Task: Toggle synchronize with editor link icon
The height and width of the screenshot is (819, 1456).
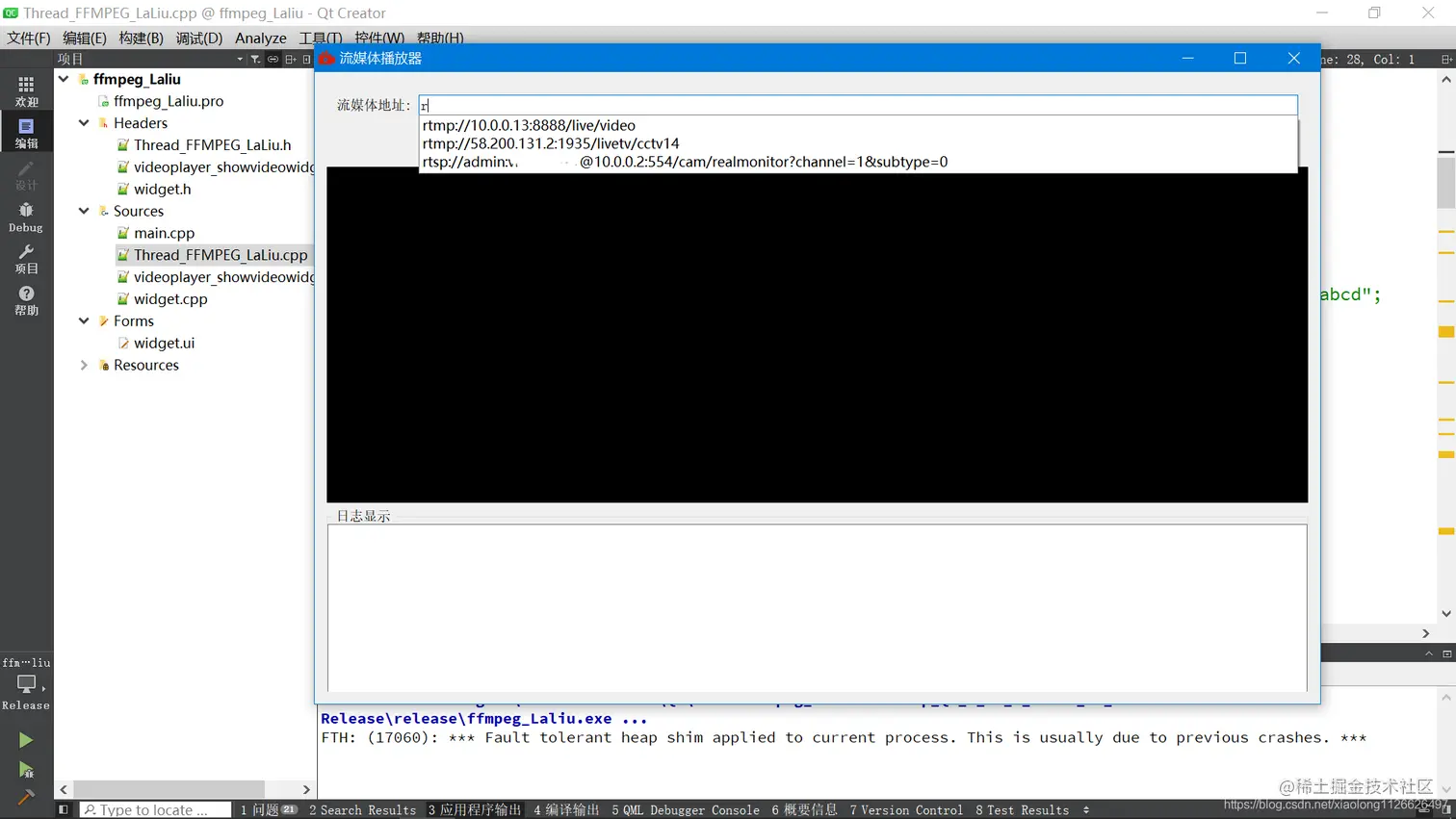Action: pos(273,60)
